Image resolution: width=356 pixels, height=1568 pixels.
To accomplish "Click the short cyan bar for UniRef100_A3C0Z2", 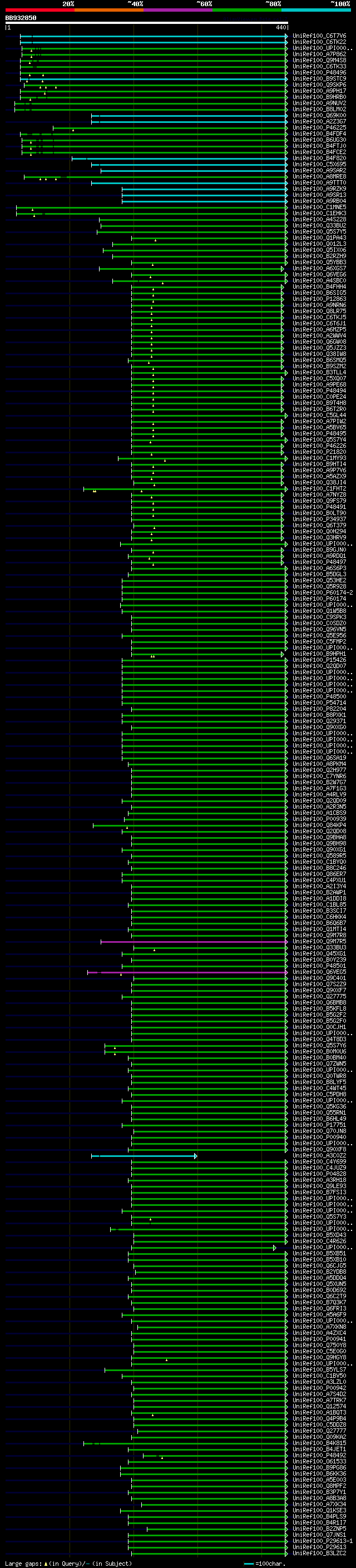I will pyautogui.click(x=144, y=1156).
